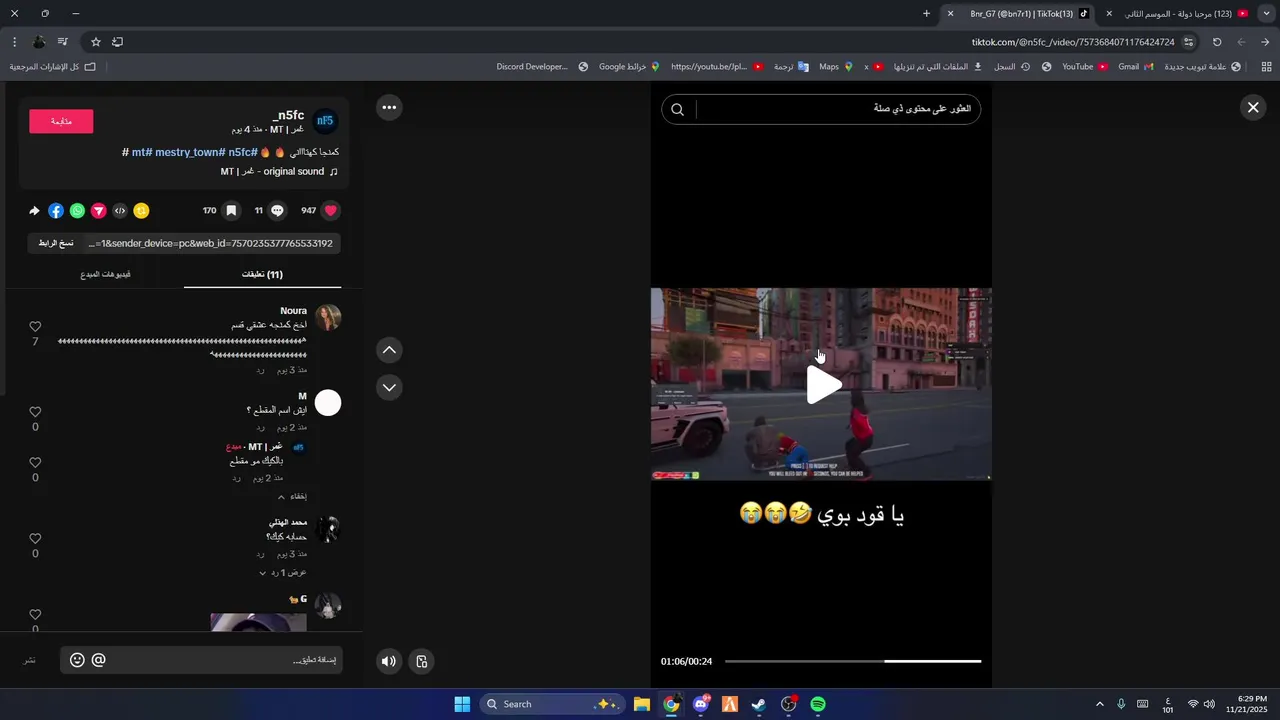Bookmark this page with star icon
This screenshot has height=720, width=1280.
pyautogui.click(x=96, y=42)
